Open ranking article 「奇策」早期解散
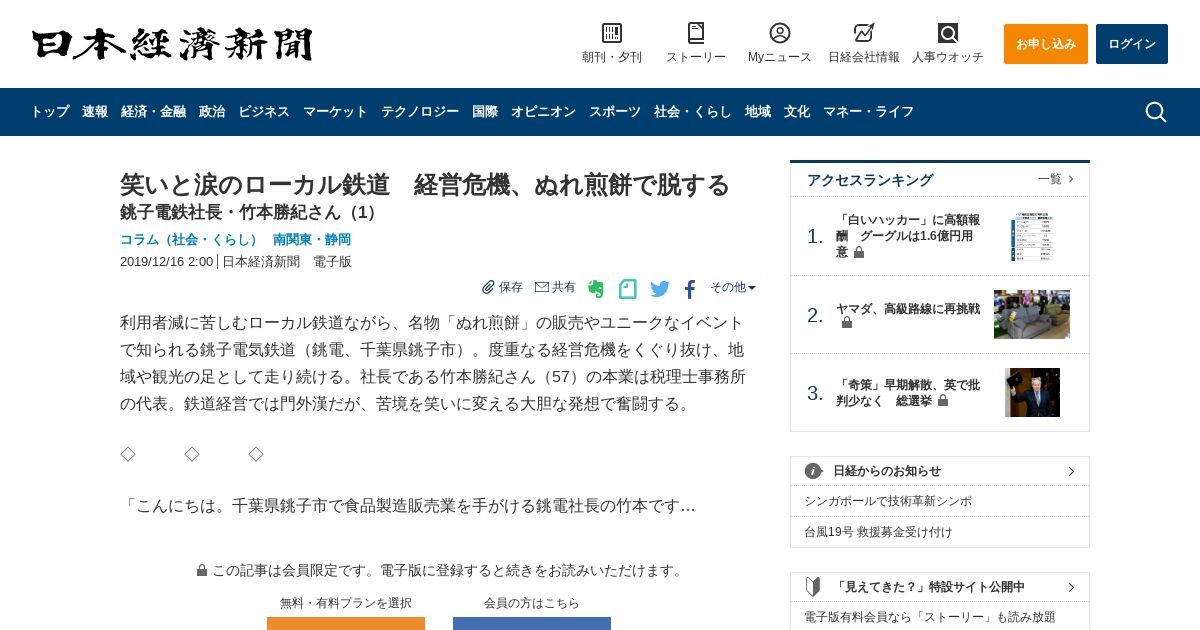 click(x=909, y=393)
